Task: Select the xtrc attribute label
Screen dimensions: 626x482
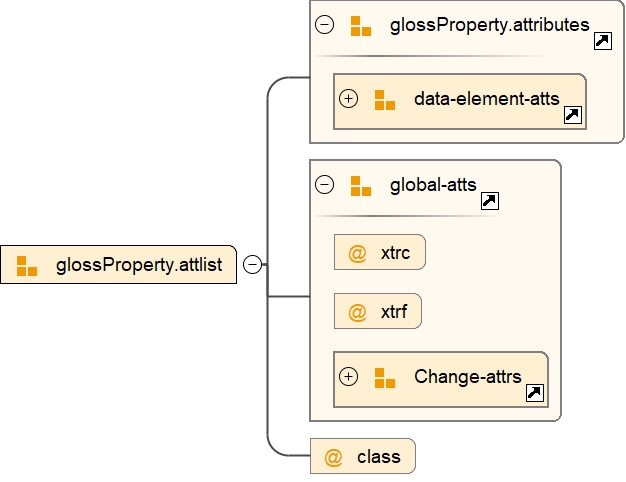Action: pyautogui.click(x=395, y=253)
